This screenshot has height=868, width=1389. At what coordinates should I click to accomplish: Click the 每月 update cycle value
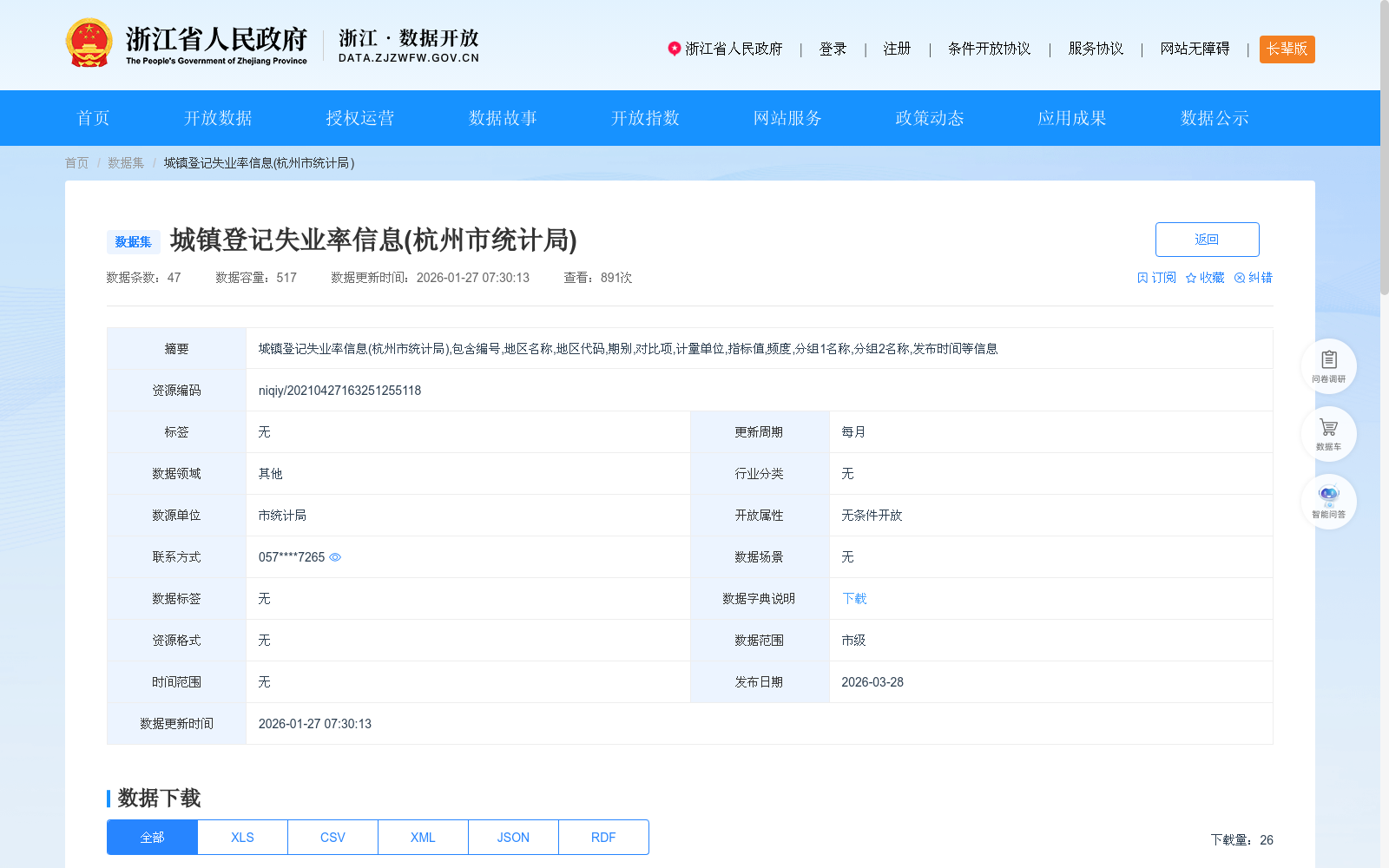tap(853, 432)
